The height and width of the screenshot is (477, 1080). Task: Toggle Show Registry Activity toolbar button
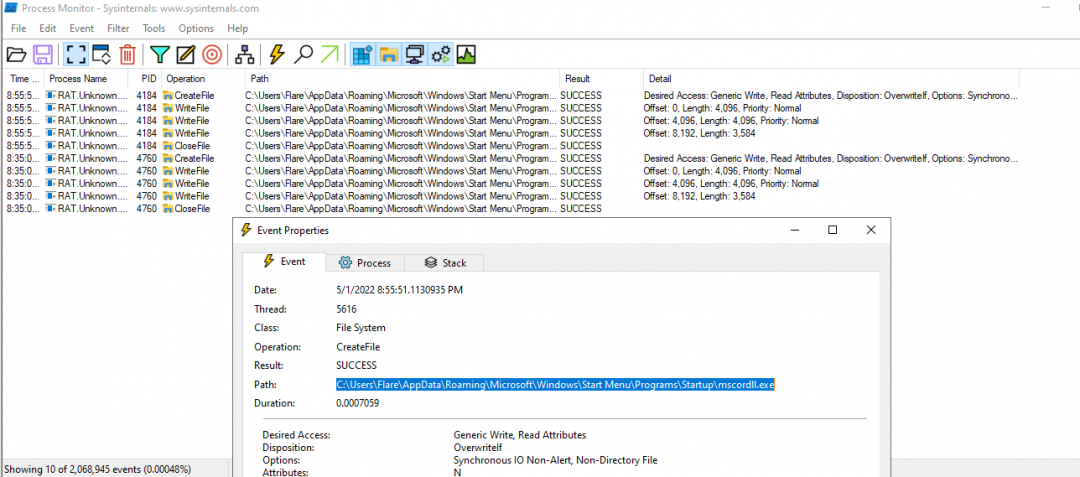[x=362, y=54]
